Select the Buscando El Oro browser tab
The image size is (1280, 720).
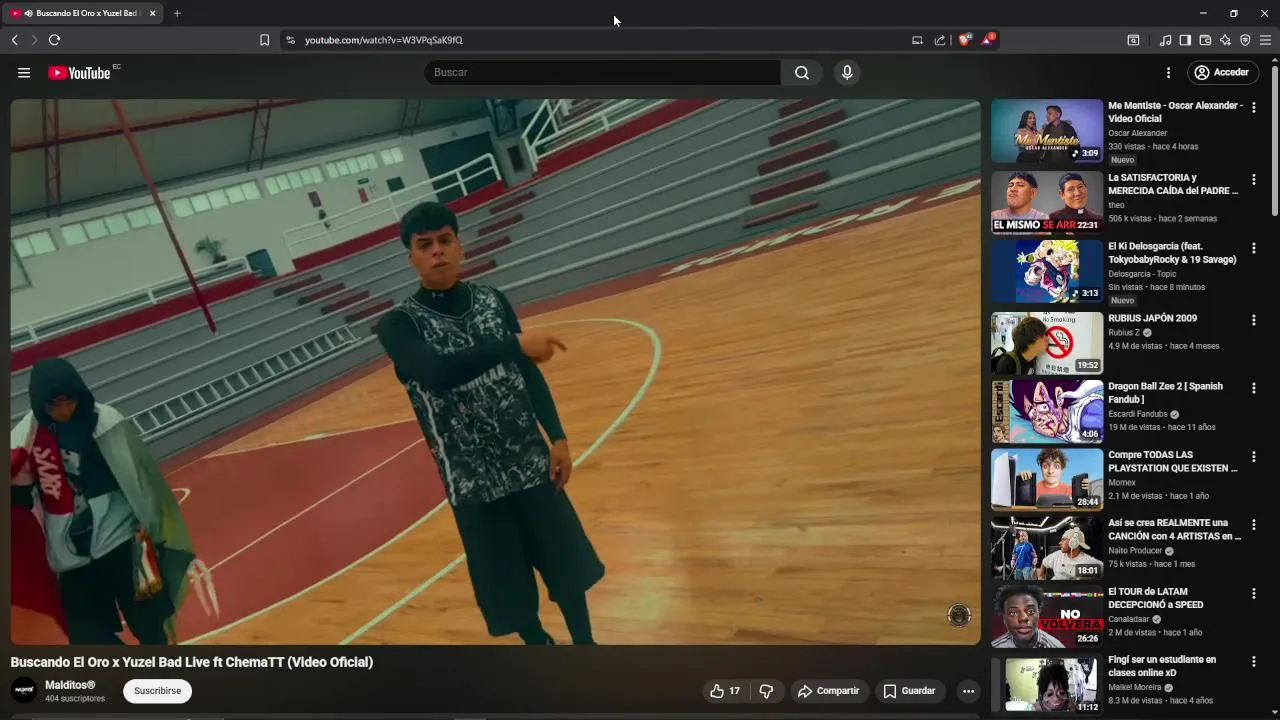[84, 13]
